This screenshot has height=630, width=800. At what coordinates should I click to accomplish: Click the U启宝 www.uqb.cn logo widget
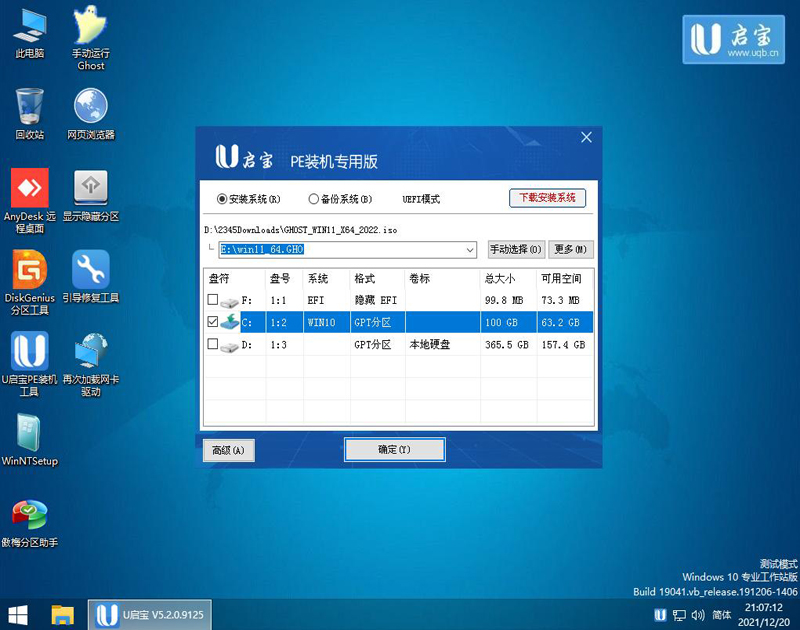click(734, 39)
